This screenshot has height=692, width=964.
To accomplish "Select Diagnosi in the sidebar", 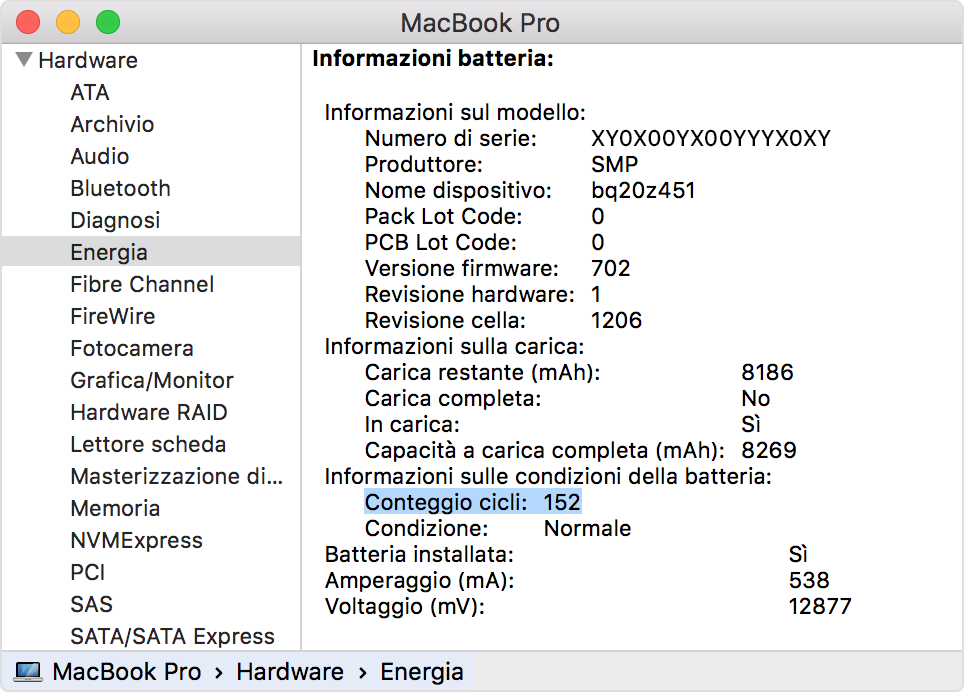I will pos(115,220).
